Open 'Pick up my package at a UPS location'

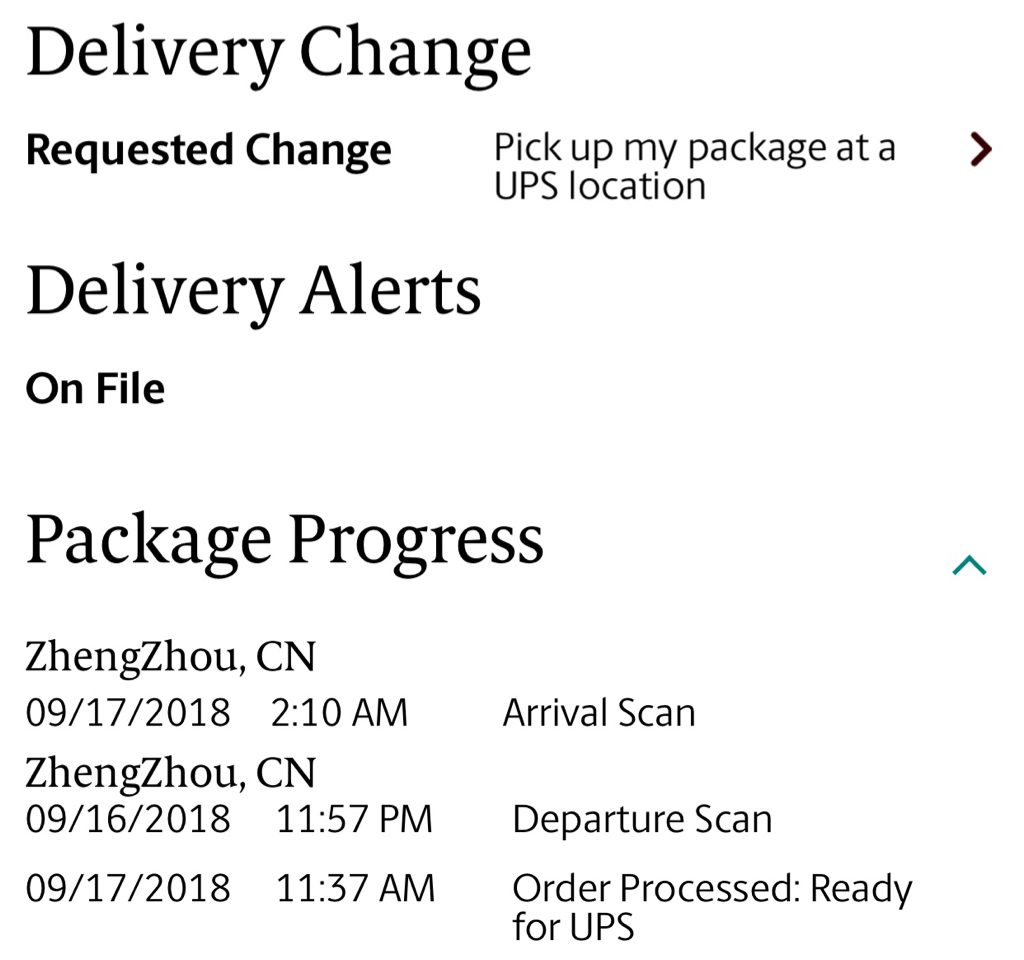[x=694, y=167]
